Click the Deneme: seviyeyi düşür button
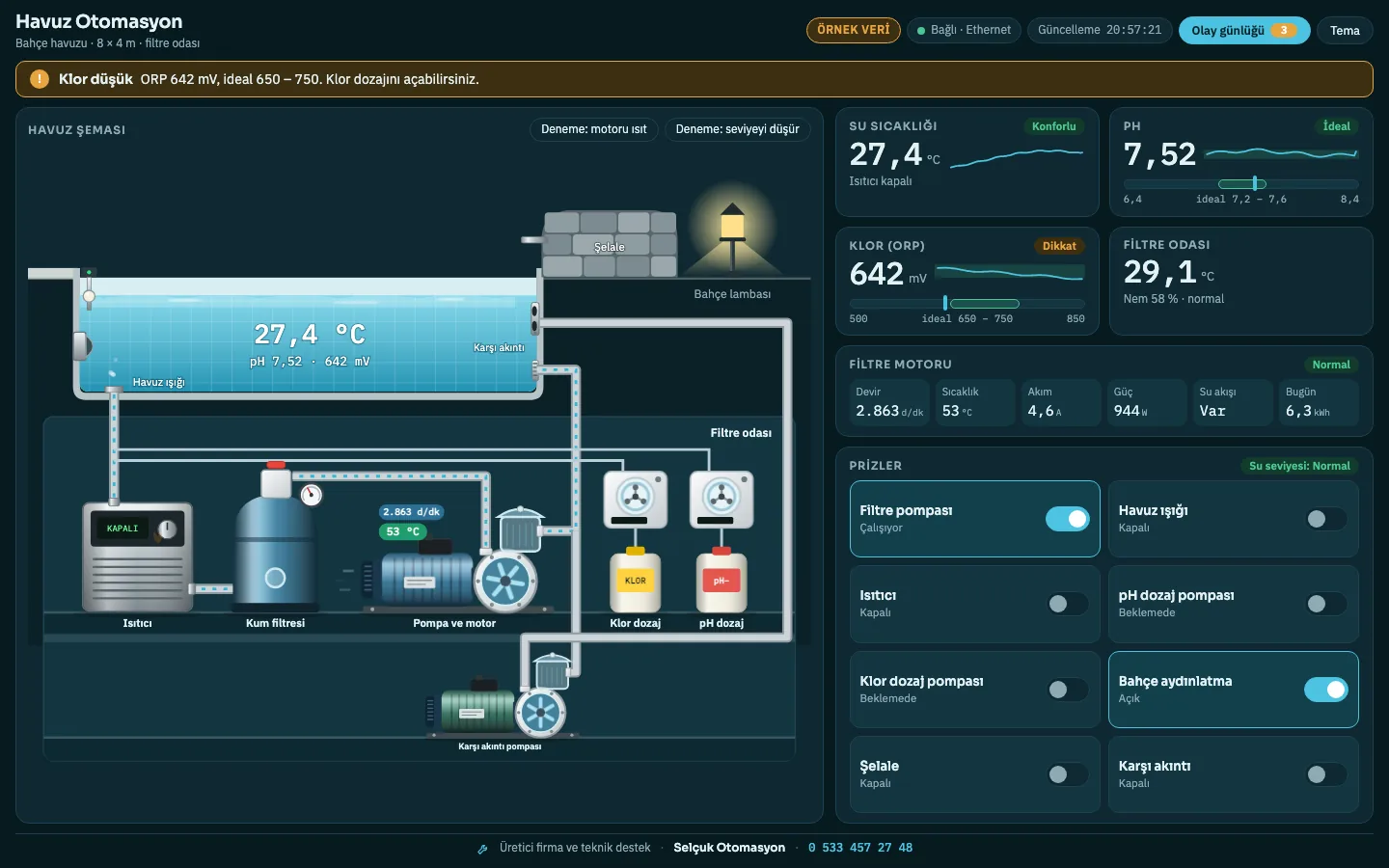Image resolution: width=1389 pixels, height=868 pixels. [x=737, y=129]
